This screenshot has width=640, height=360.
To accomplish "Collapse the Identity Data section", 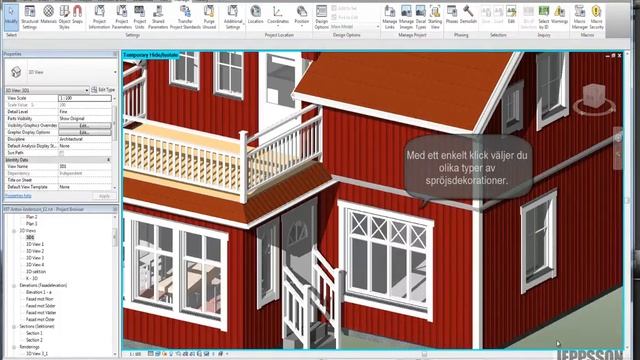I will tap(109, 160).
